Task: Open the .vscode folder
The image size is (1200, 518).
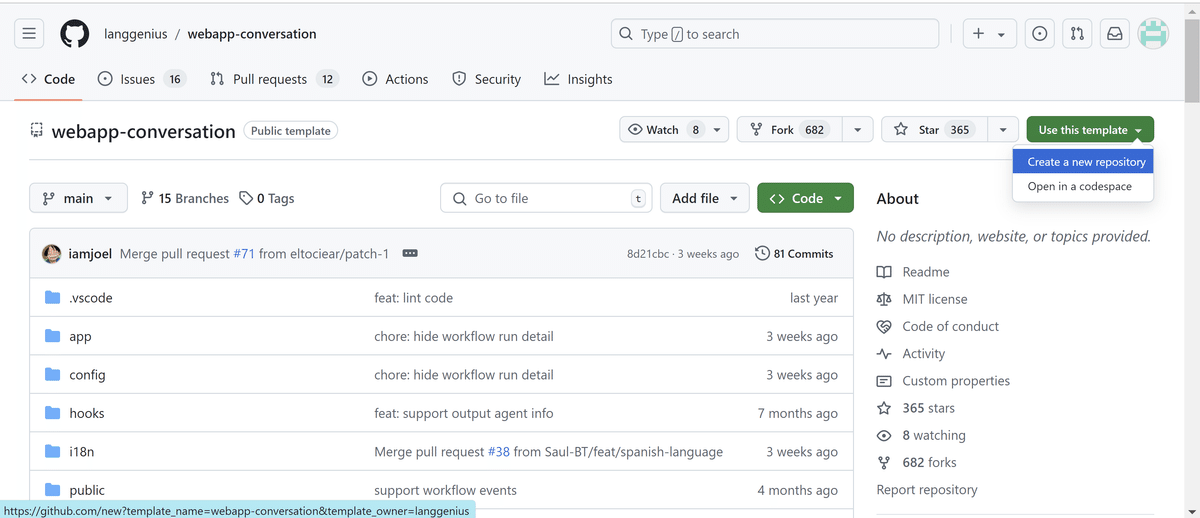Action: (x=91, y=298)
